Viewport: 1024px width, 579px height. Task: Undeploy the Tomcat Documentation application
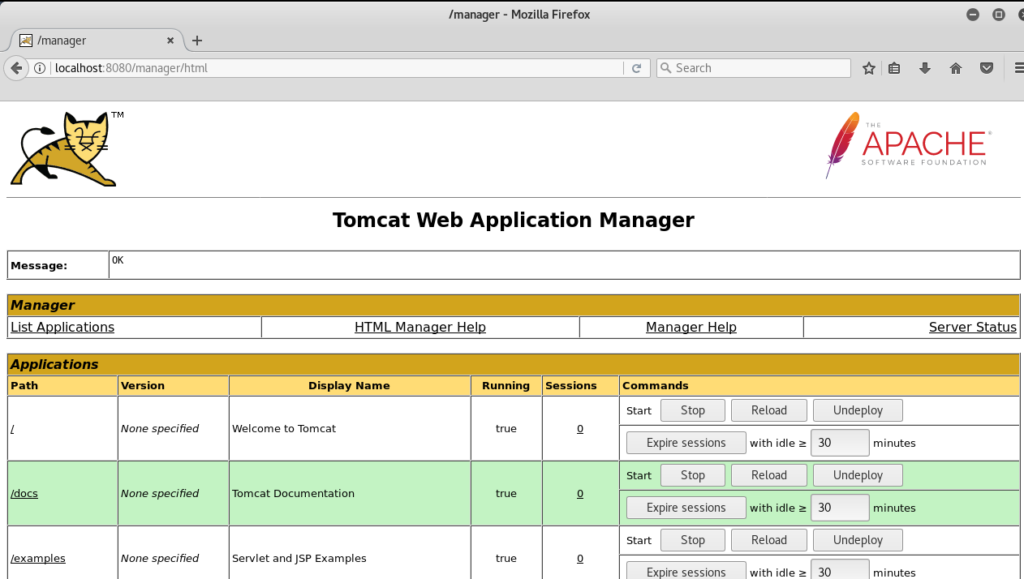[857, 475]
